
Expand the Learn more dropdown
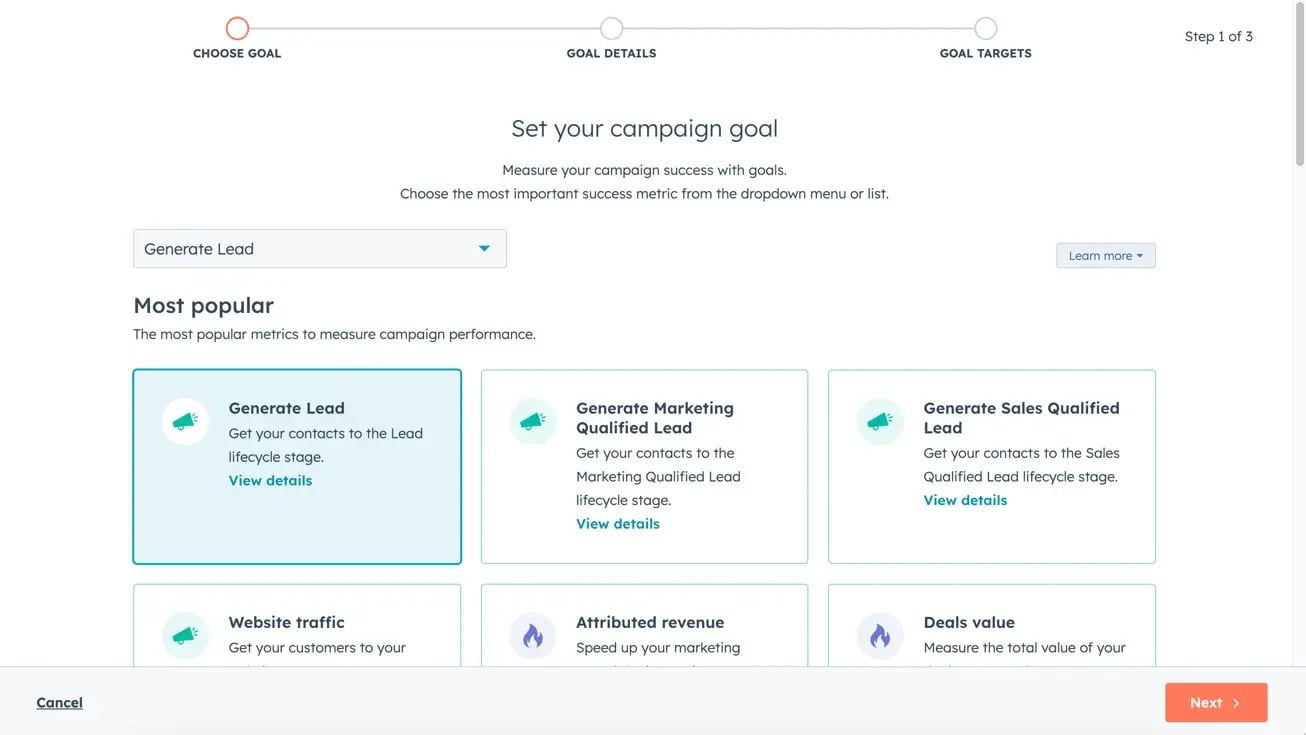click(1106, 256)
